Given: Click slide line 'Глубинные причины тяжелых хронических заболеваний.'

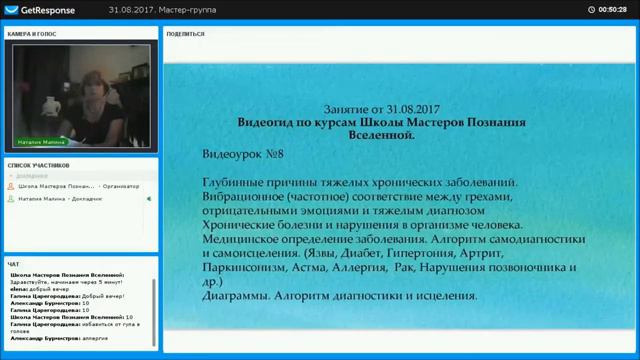Looking at the screenshot, I should (360, 182).
